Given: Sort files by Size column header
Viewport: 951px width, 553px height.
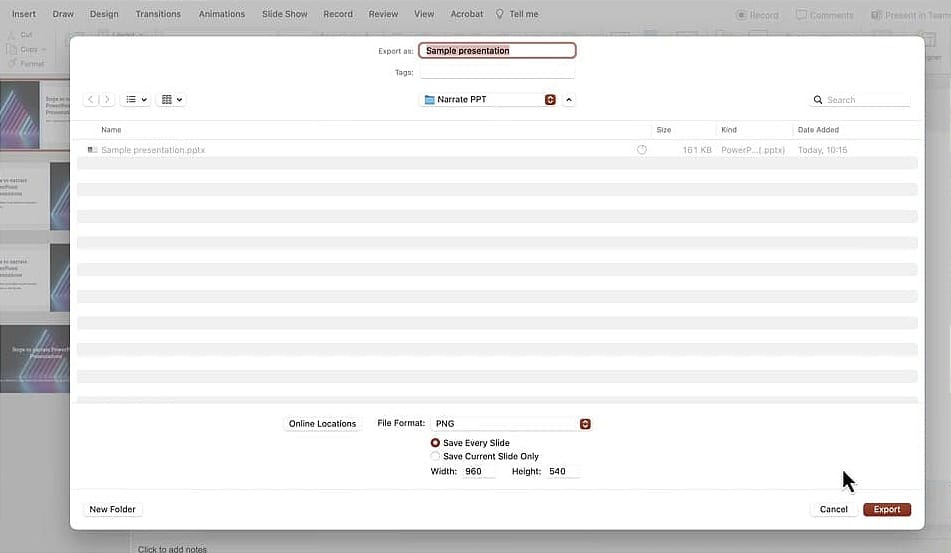Looking at the screenshot, I should coord(664,130).
